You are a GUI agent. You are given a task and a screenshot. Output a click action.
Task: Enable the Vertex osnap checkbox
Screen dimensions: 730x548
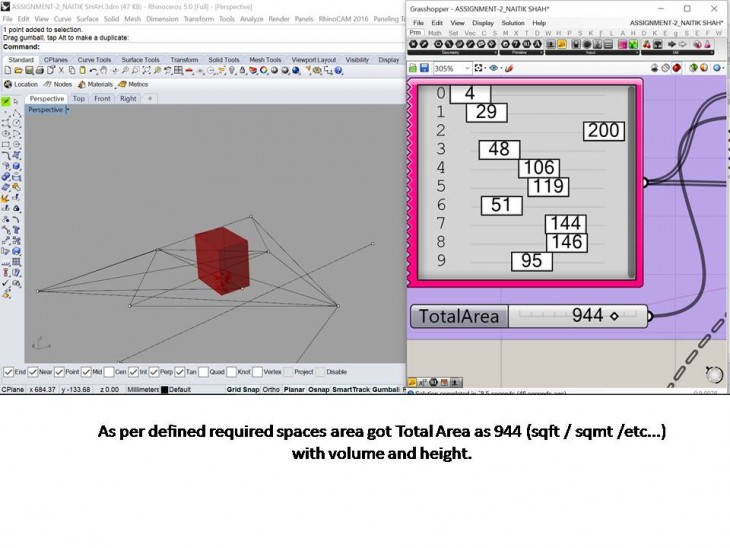pos(257,372)
